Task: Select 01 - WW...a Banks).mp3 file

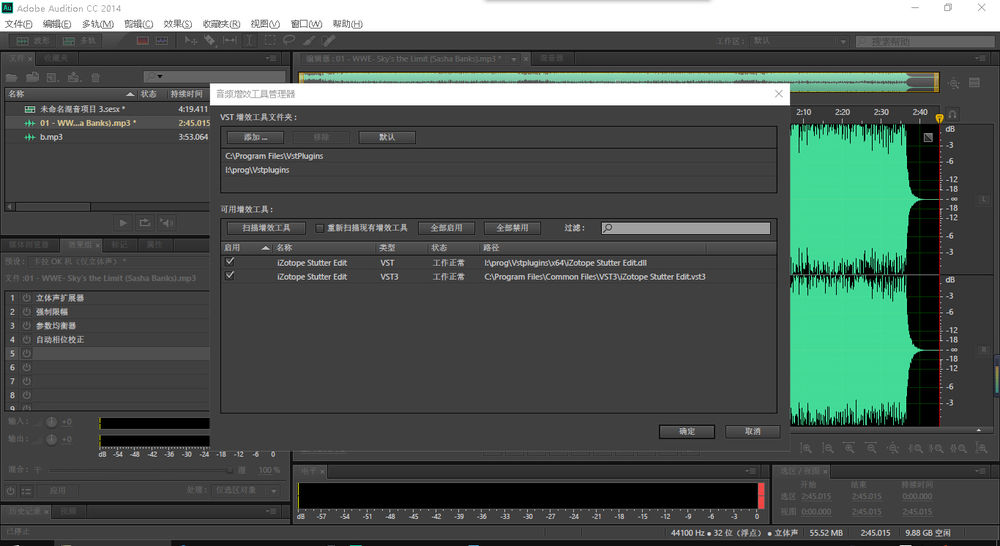Action: coord(107,123)
